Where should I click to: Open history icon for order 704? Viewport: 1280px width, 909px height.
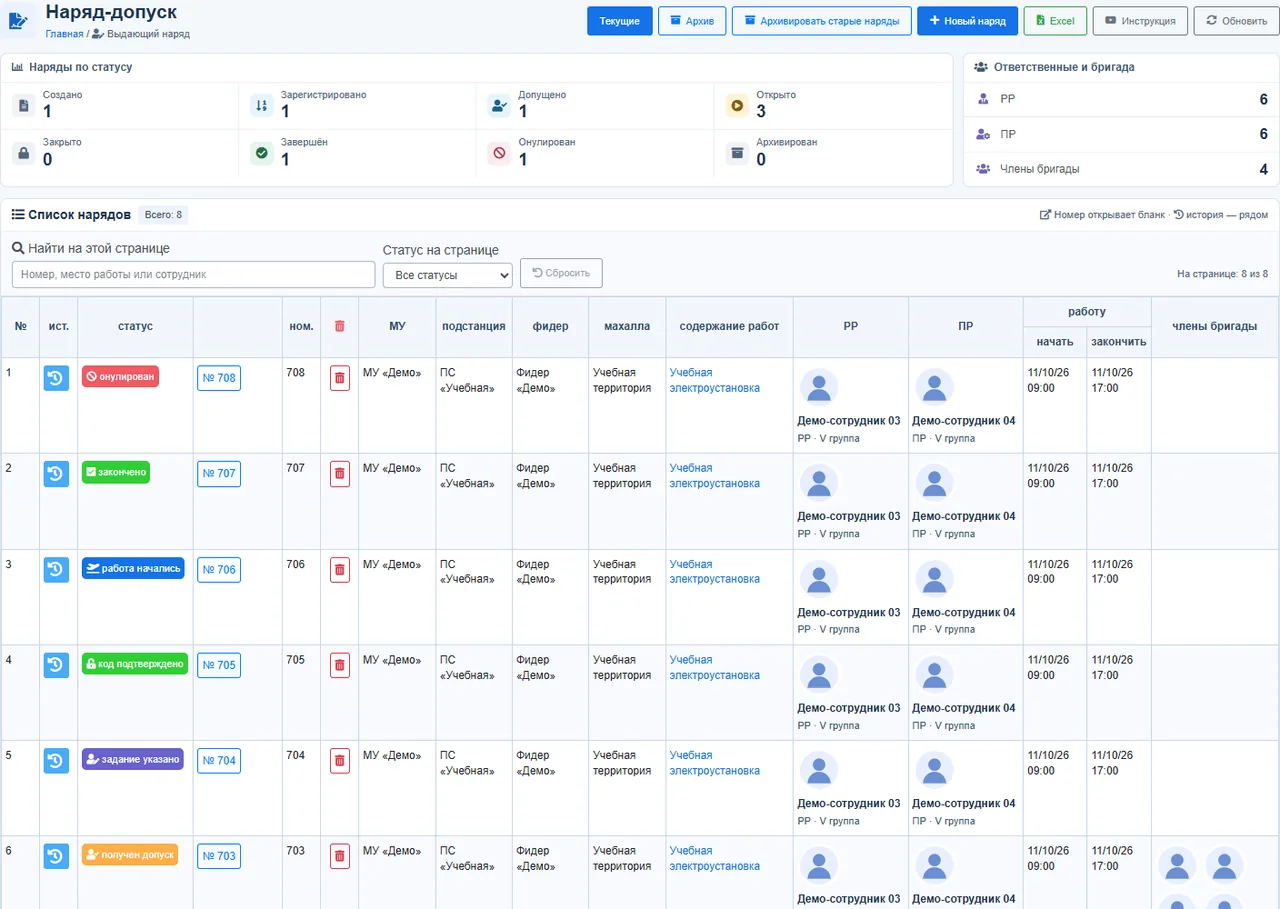(x=56, y=760)
